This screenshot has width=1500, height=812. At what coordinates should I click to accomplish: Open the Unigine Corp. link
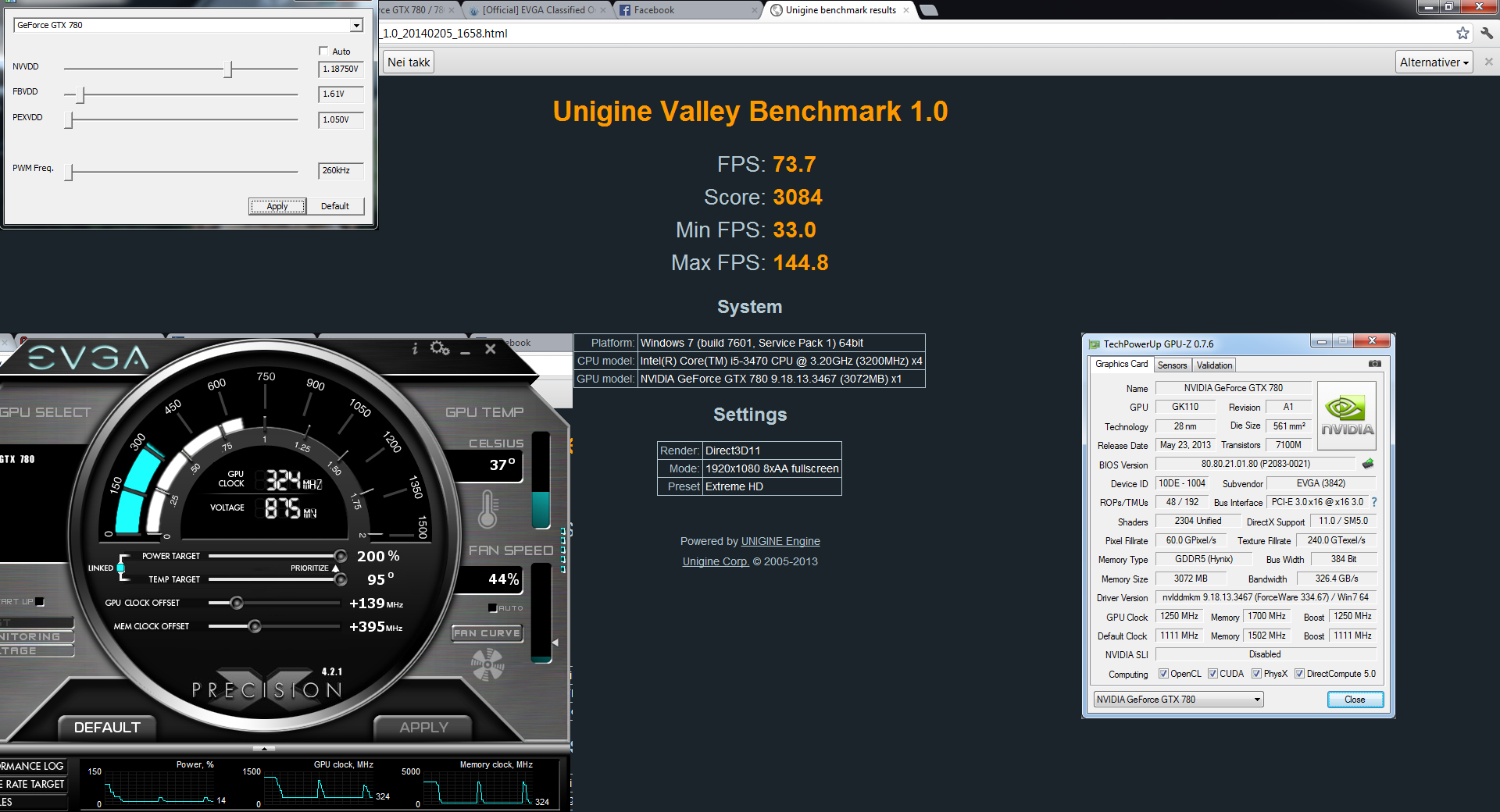pyautogui.click(x=716, y=561)
